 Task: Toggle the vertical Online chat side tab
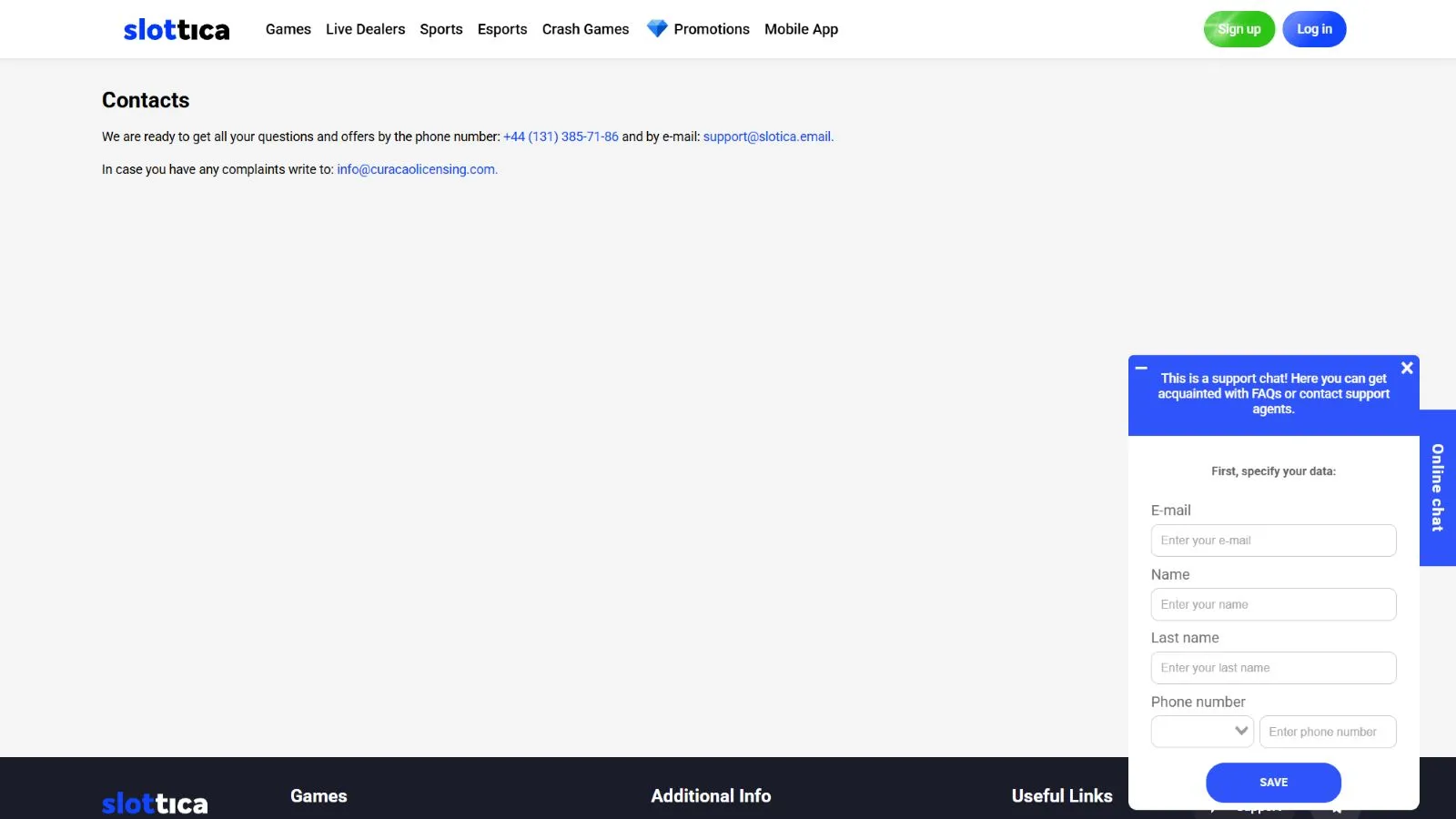click(1437, 488)
